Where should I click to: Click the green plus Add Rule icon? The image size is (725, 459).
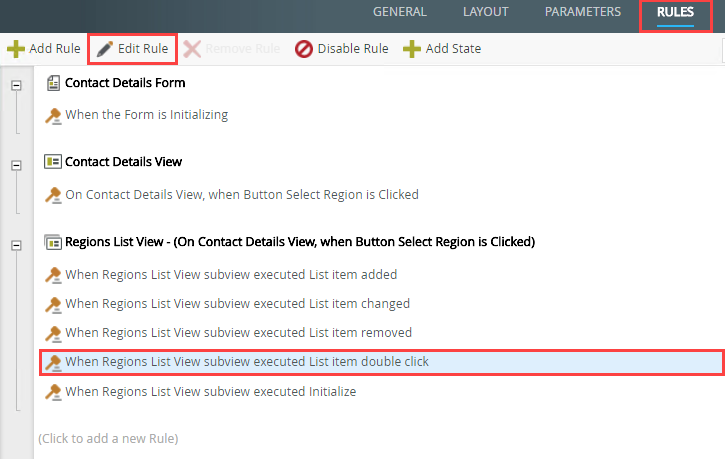[x=16, y=48]
